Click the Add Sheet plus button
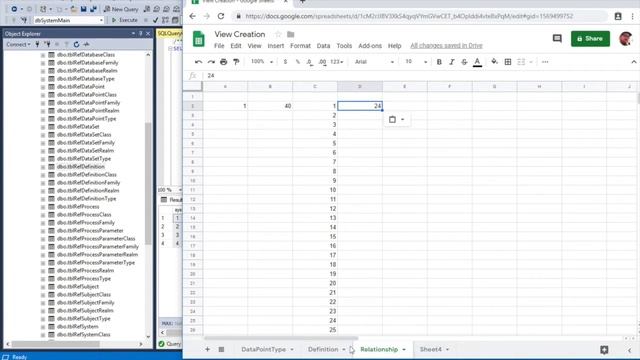This screenshot has width=640, height=360. 207,349
